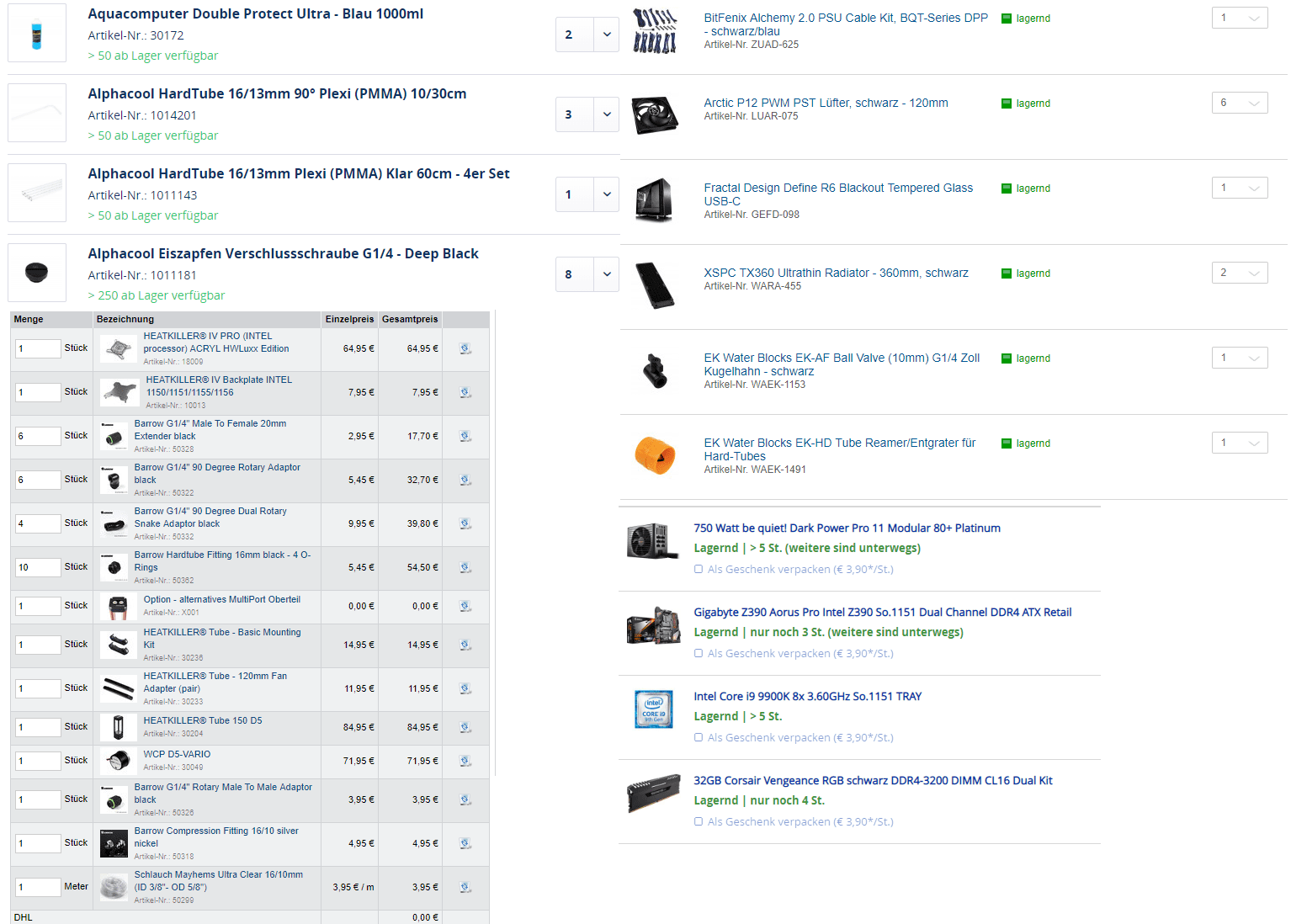Click quantity field for Schlauch Mayhems Ultra Clear
Screen dimensions: 1291x924
pos(38,887)
